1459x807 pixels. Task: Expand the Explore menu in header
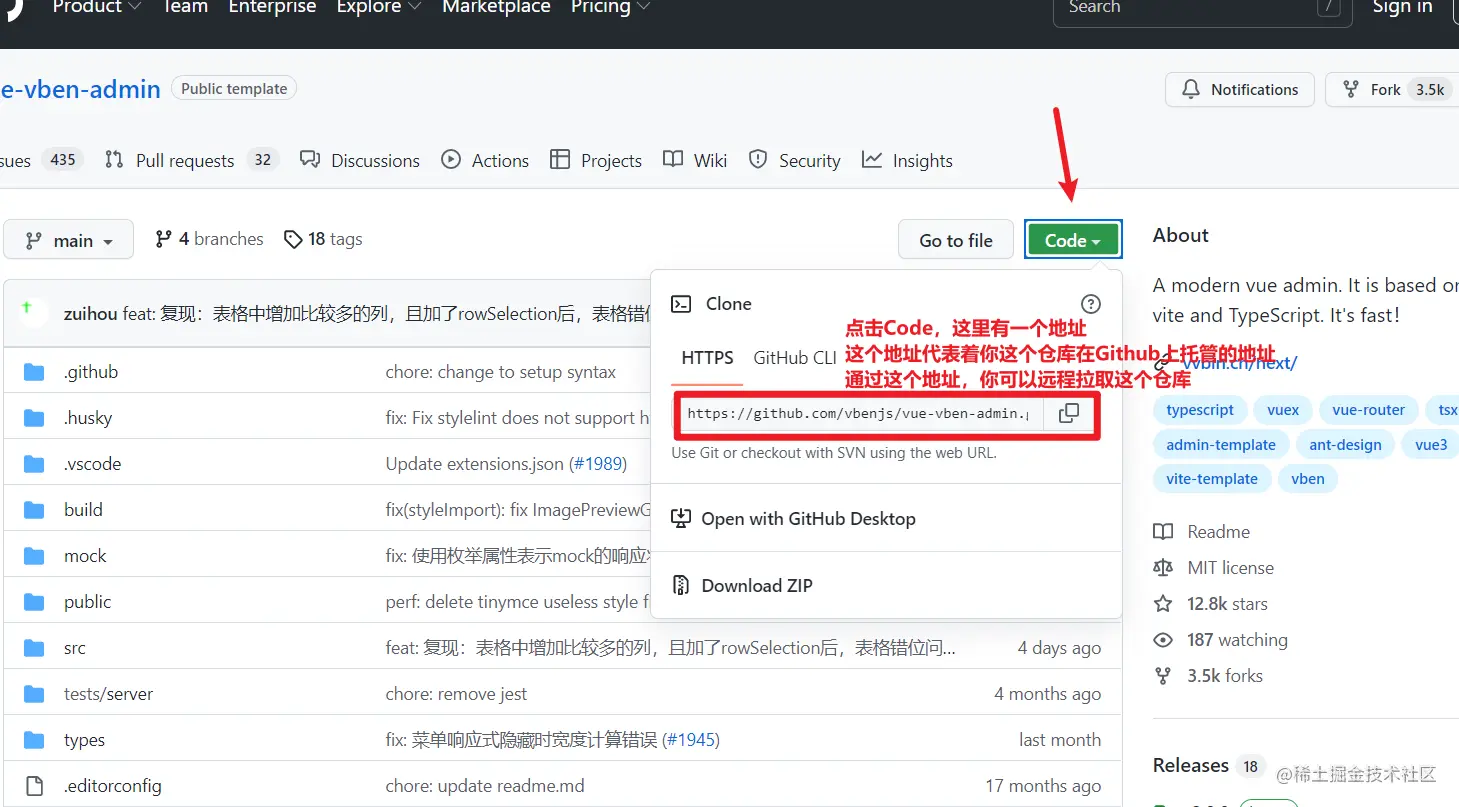pos(378,7)
